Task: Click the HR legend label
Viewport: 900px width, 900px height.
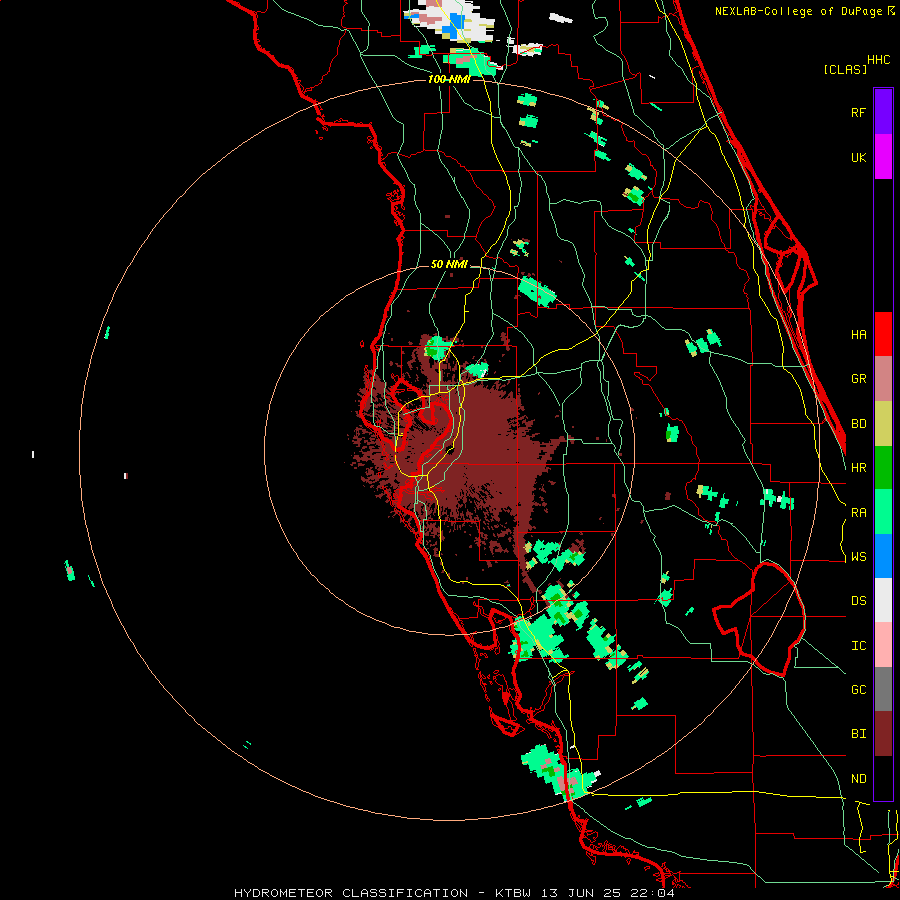Action: pos(858,468)
